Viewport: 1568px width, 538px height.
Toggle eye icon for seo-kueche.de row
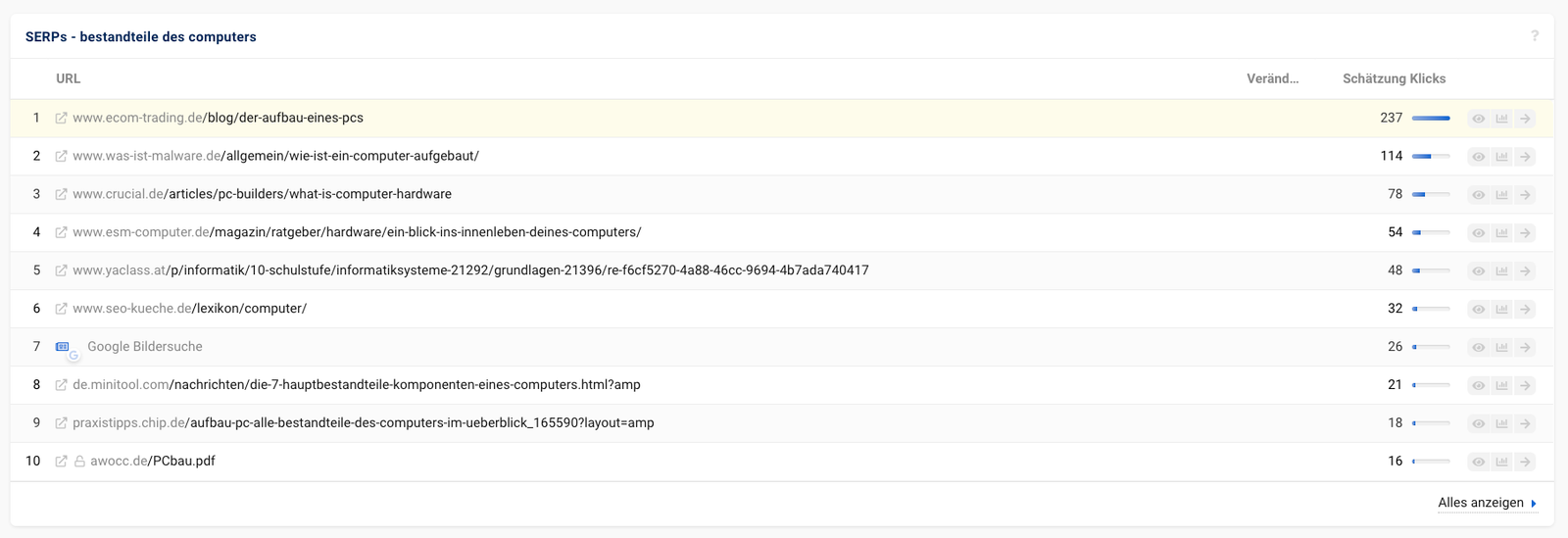(x=1478, y=310)
